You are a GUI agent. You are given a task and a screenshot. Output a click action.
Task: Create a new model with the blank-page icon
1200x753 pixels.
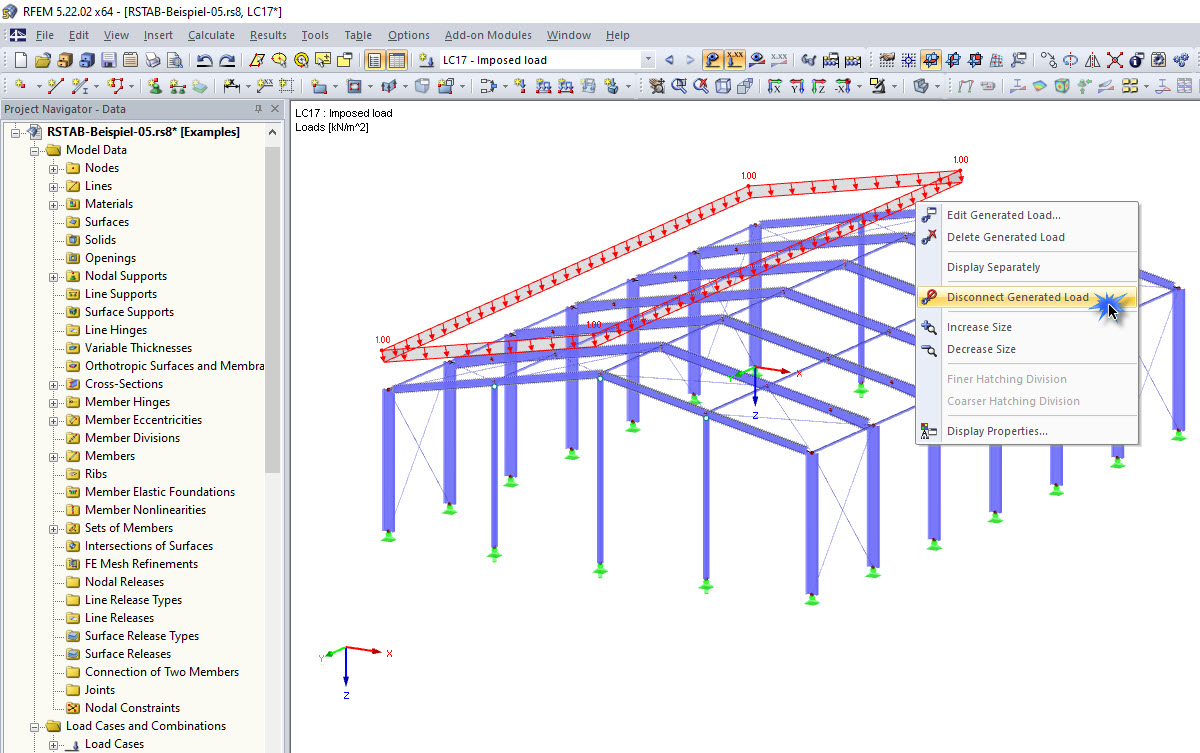click(x=20, y=59)
